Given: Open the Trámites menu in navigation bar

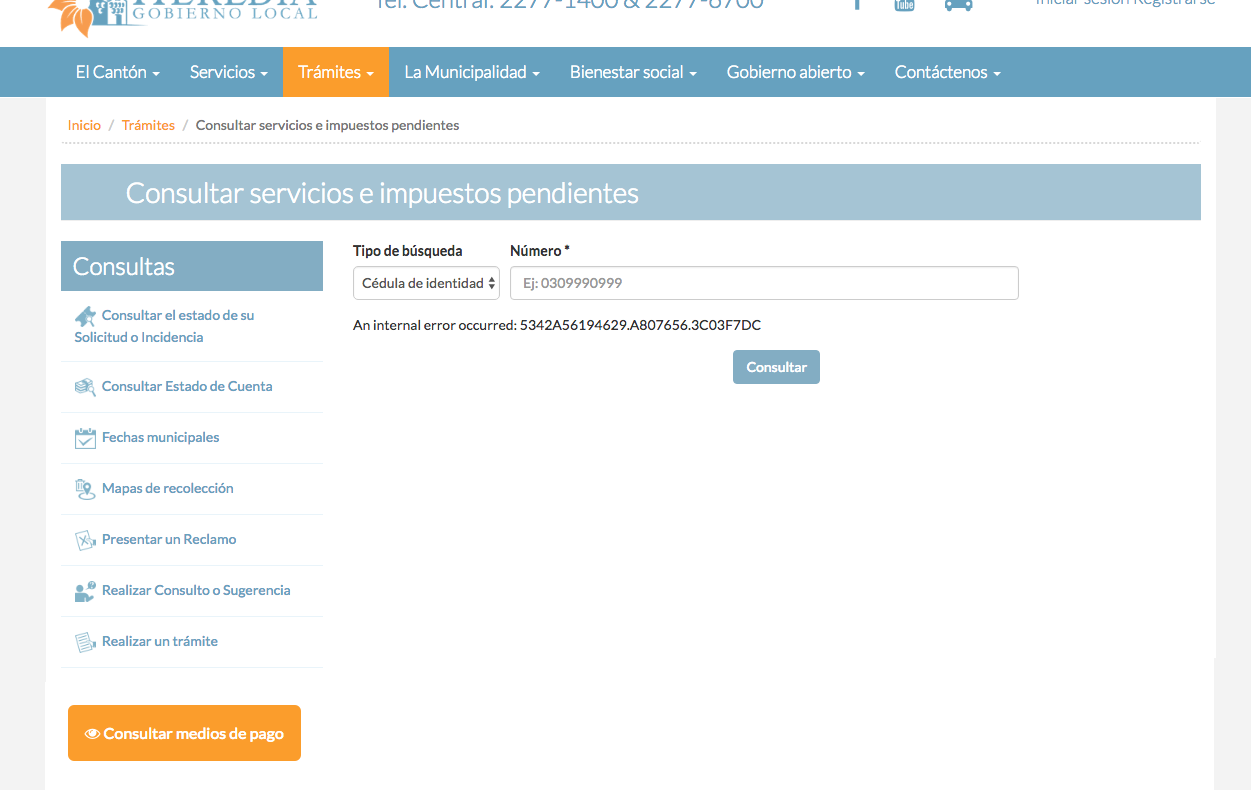Looking at the screenshot, I should point(335,72).
